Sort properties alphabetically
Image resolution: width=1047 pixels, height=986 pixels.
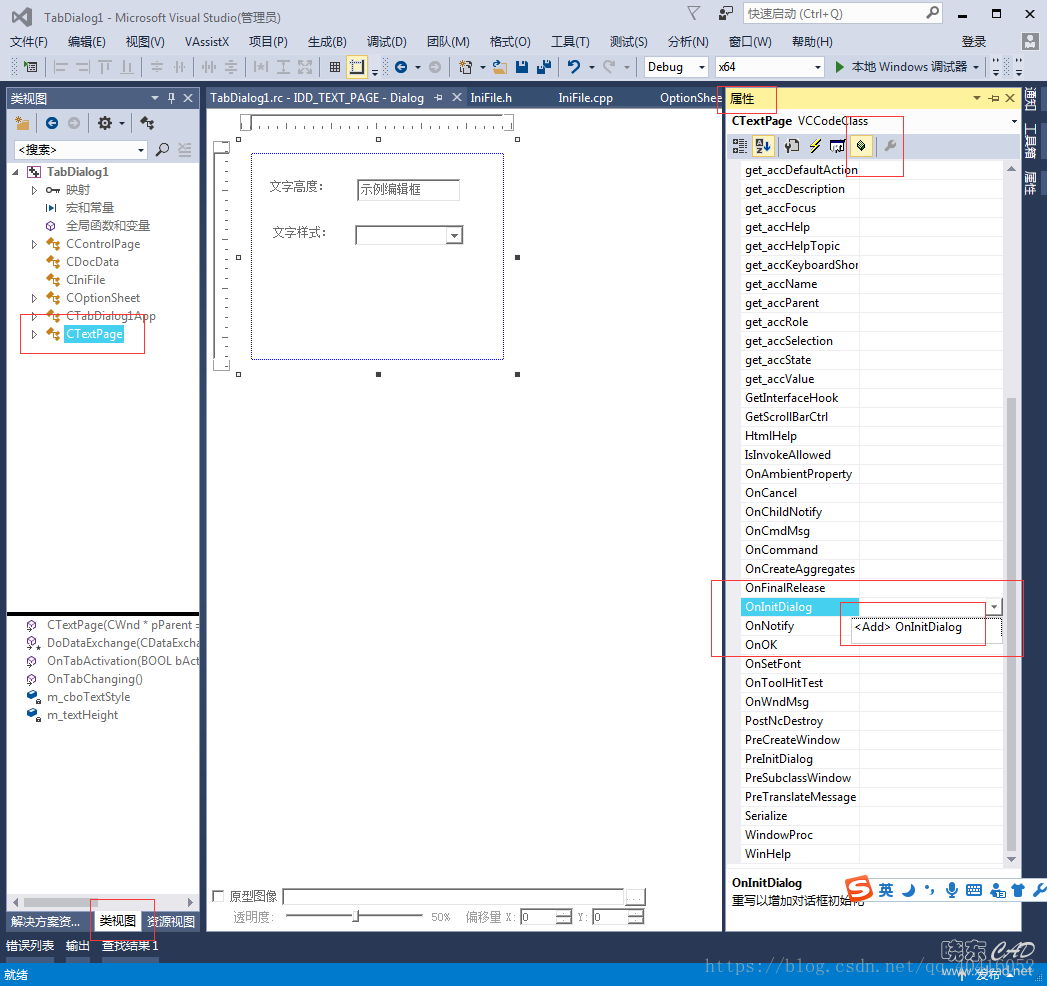tap(763, 146)
